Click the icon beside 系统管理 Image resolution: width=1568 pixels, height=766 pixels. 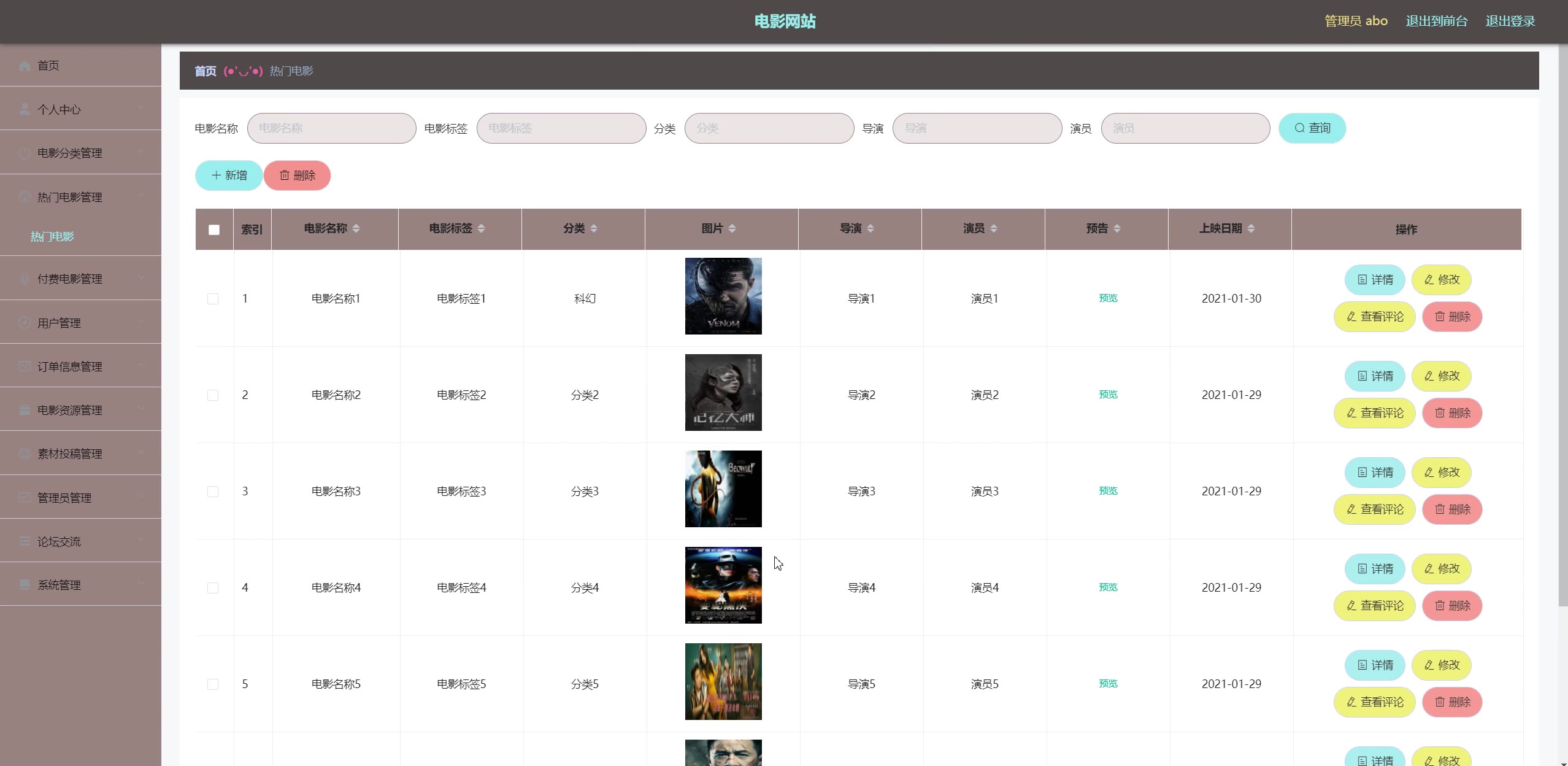pos(25,585)
